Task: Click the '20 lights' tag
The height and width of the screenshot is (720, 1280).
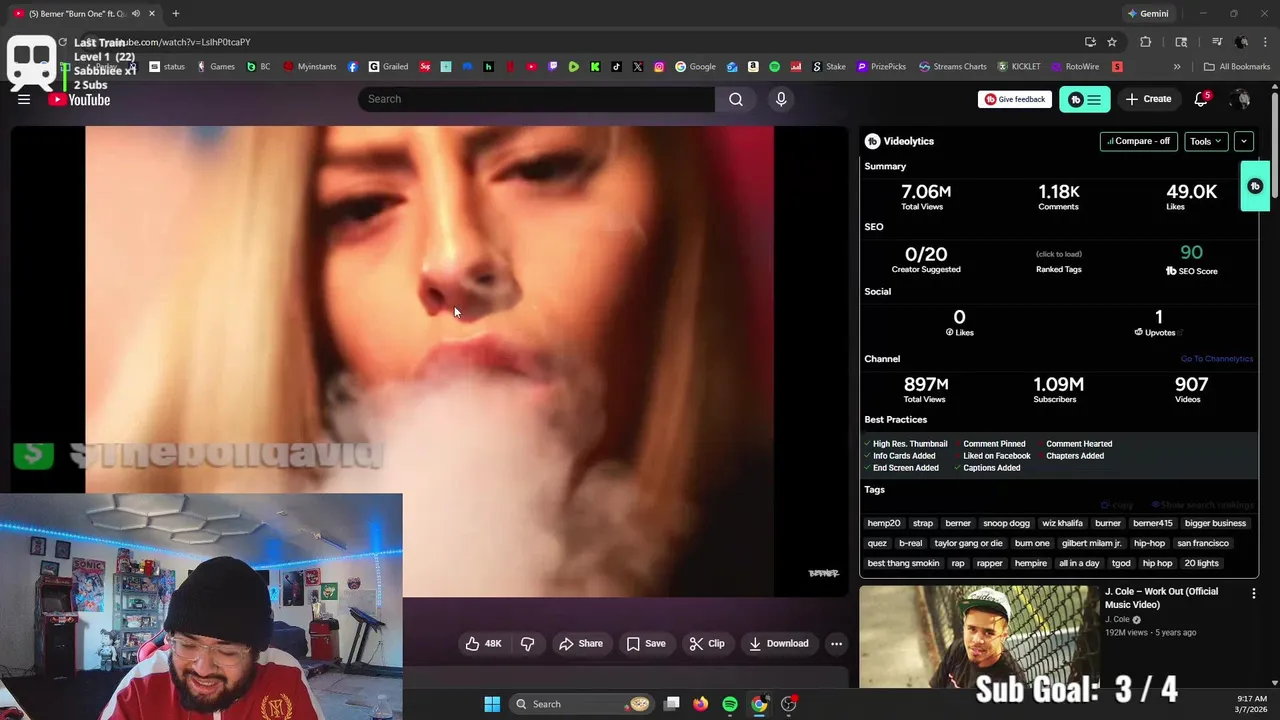Action: tap(1201, 563)
